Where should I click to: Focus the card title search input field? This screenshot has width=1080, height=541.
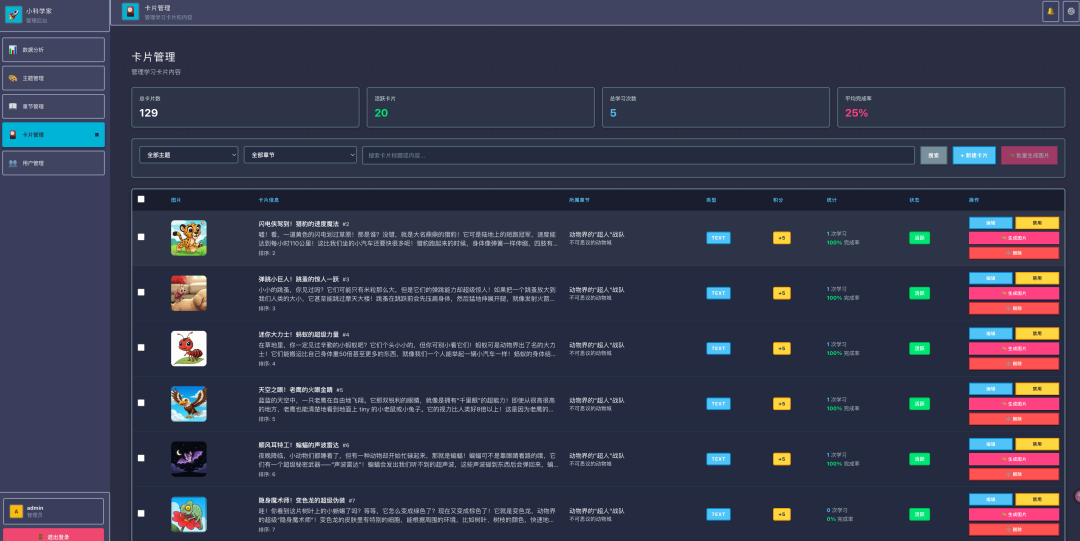pos(638,155)
